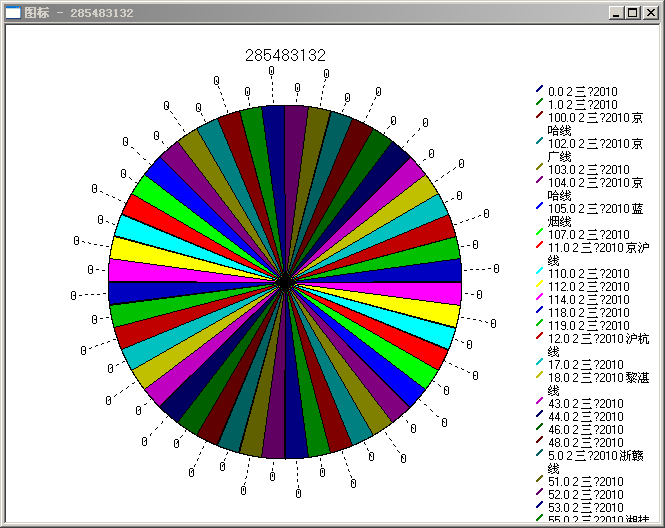
Task: Select the cyan marker for legend 110.0
Action: 540,272
